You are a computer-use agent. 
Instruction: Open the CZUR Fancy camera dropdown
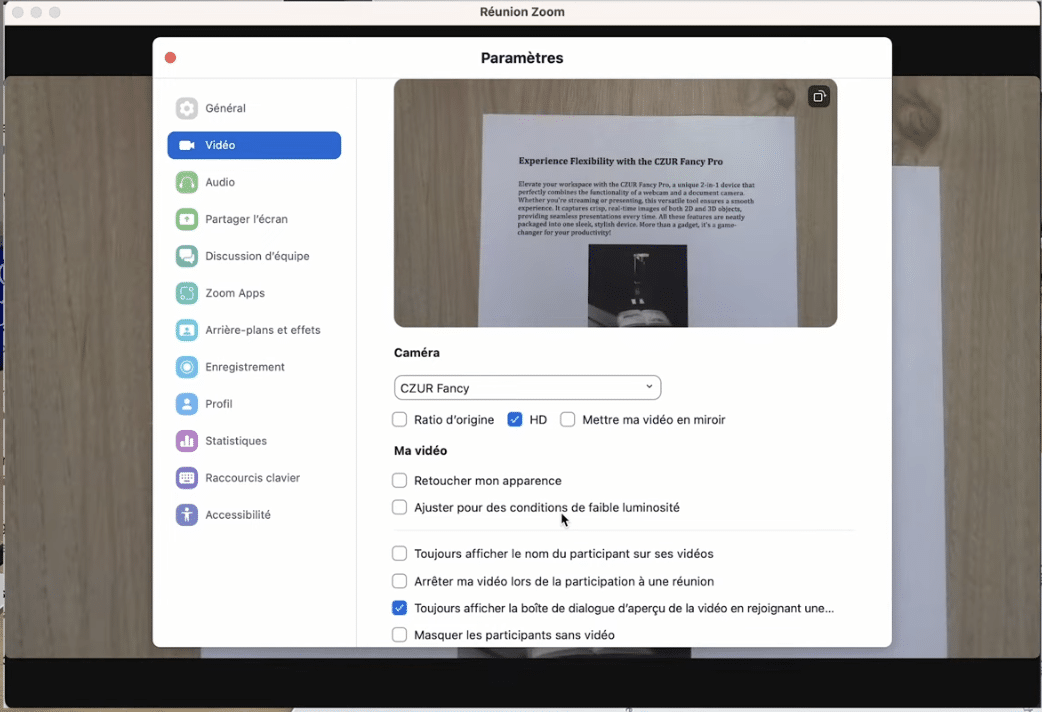(527, 388)
